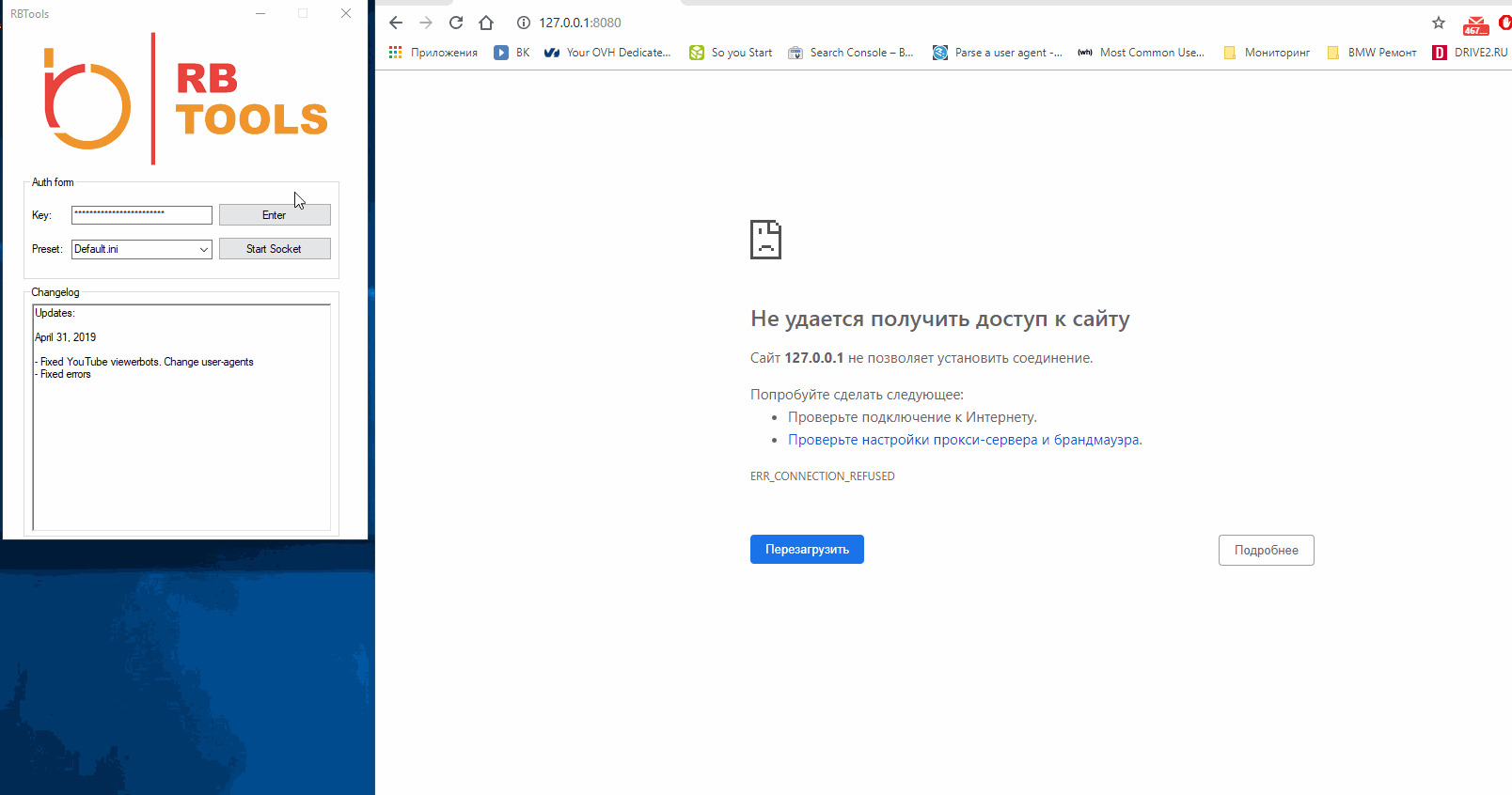Click the Подробнее details button

tap(1266, 551)
